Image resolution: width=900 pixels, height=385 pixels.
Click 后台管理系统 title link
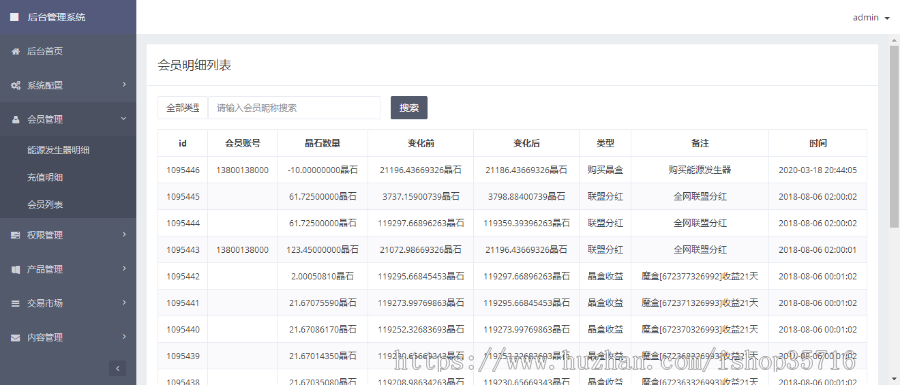[x=56, y=17]
